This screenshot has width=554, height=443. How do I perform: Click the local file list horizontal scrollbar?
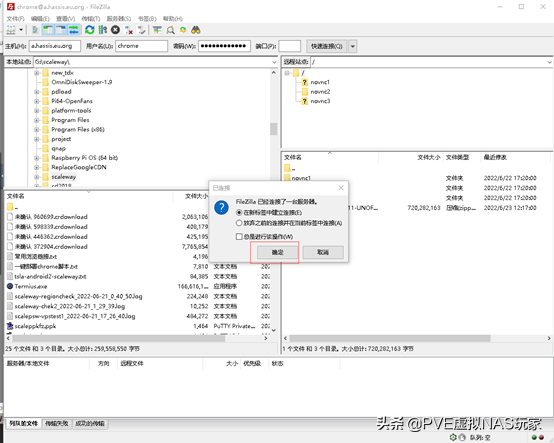tap(119, 338)
